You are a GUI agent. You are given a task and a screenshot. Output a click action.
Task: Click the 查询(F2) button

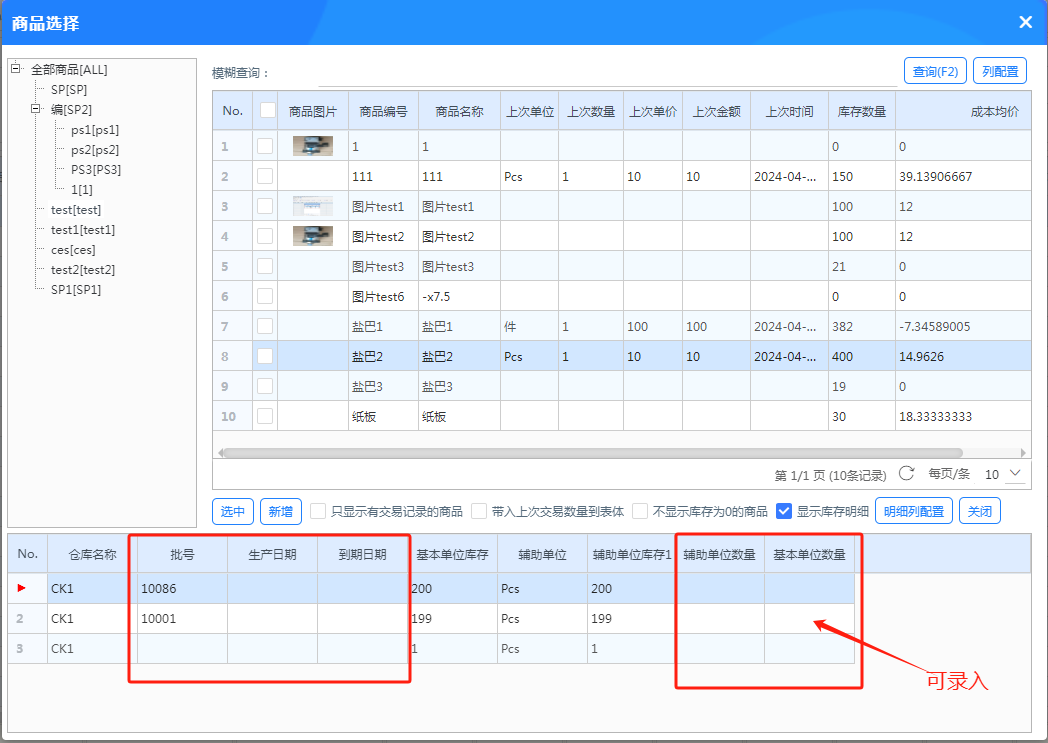[x=935, y=71]
